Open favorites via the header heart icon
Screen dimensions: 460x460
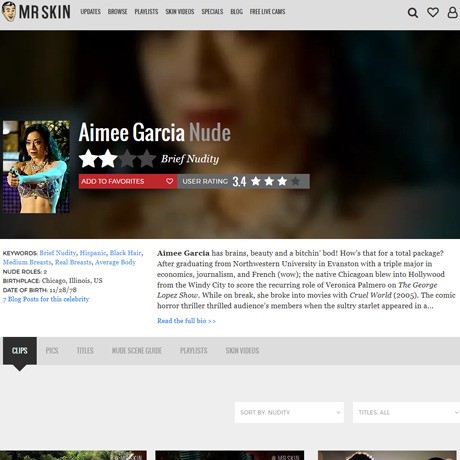pyautogui.click(x=433, y=13)
